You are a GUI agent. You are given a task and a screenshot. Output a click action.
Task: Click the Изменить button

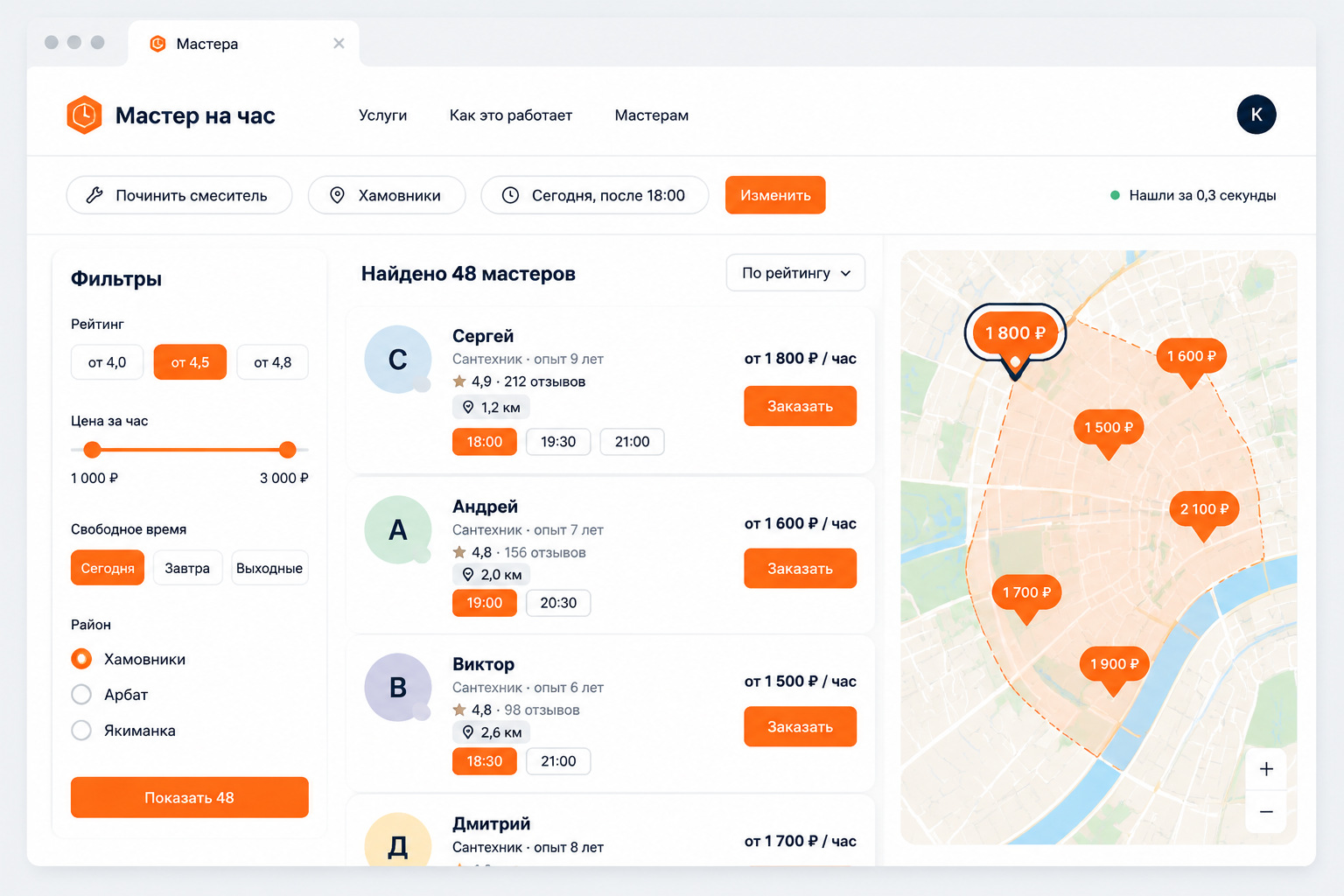775,195
